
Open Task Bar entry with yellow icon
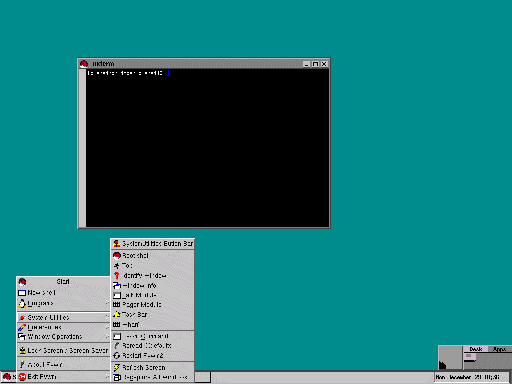point(152,315)
